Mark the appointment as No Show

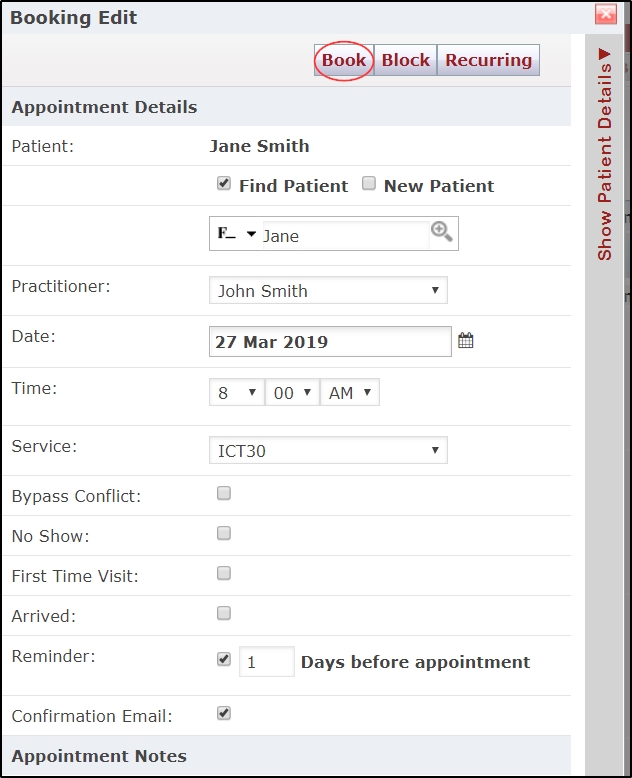click(224, 533)
